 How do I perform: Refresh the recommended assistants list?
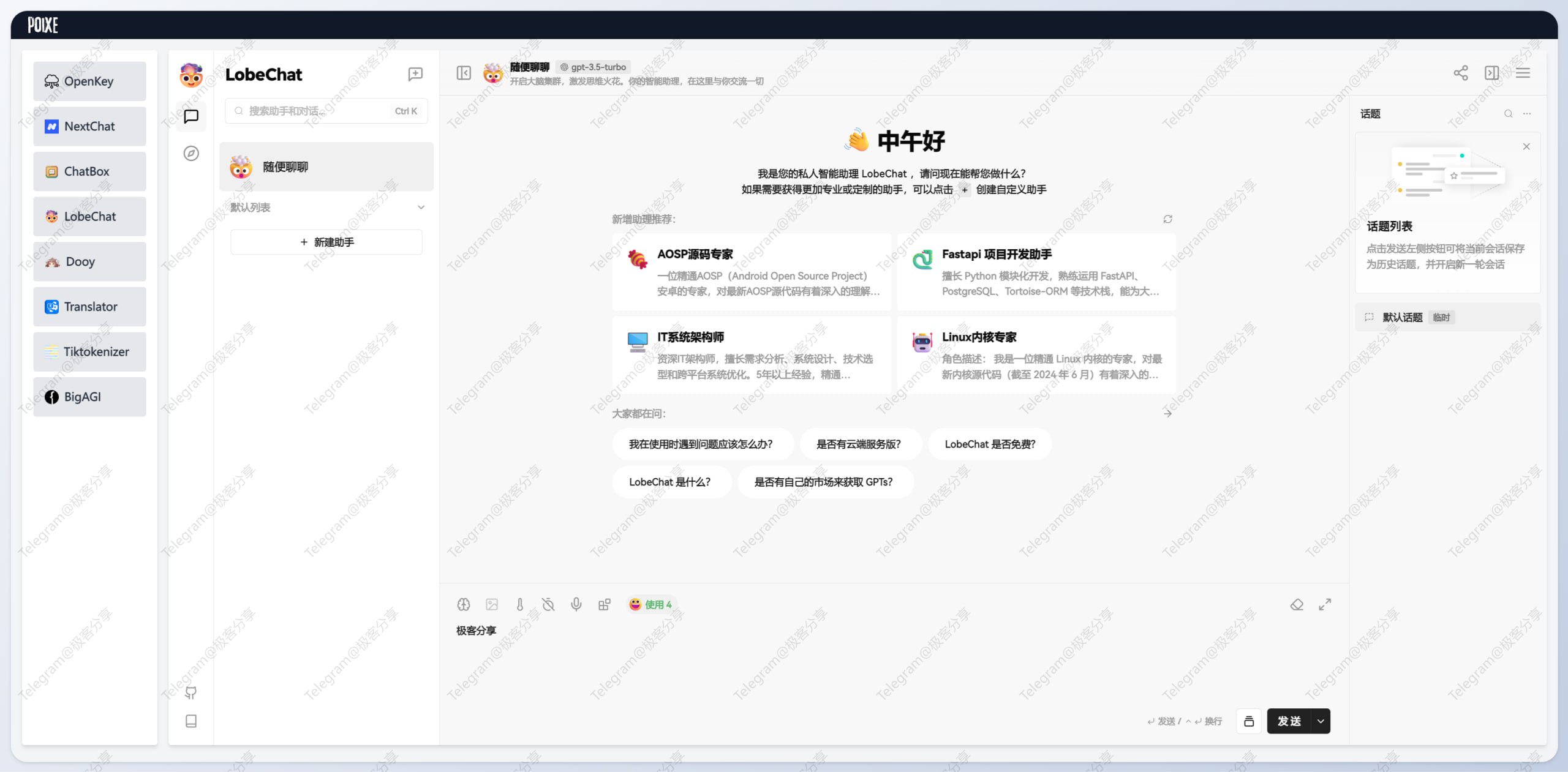point(1168,219)
